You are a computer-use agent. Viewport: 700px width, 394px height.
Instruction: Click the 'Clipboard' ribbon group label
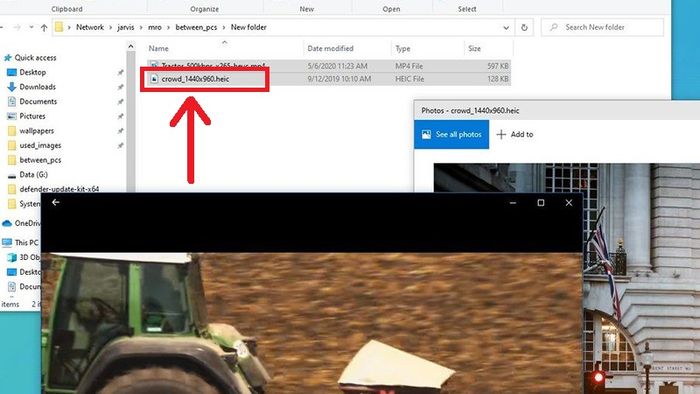[x=67, y=9]
